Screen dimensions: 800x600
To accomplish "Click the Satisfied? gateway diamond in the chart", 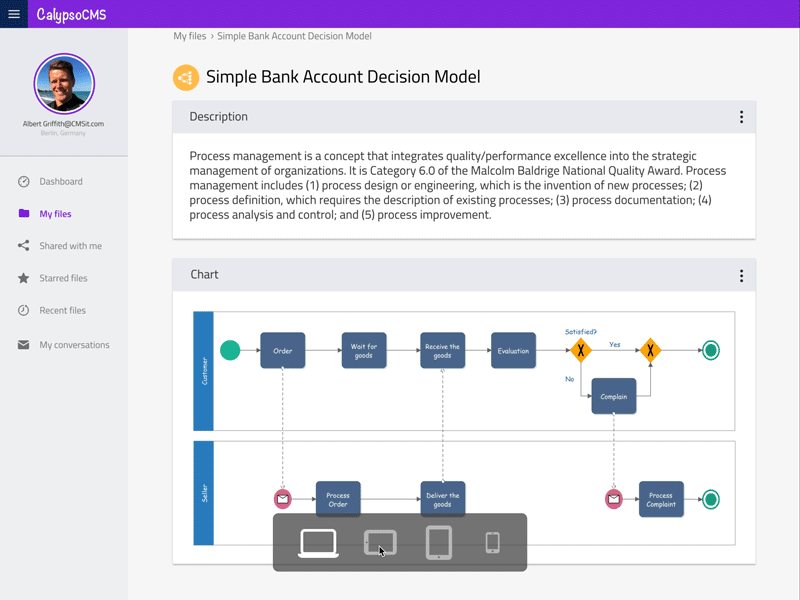I will 581,350.
